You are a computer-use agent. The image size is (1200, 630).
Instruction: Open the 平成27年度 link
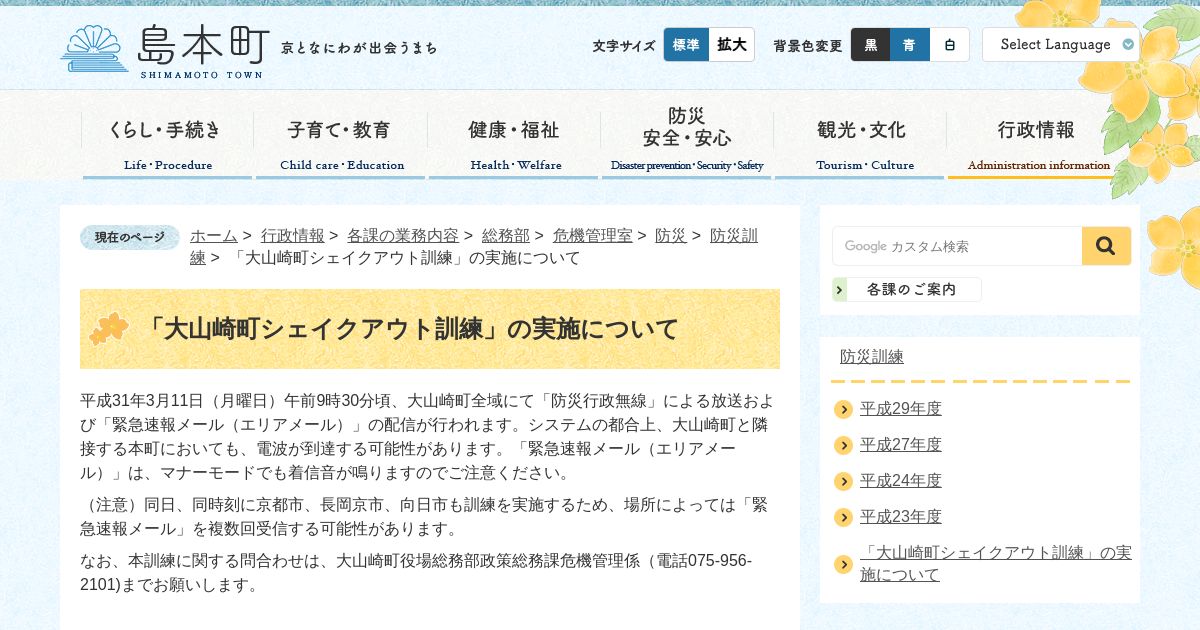coord(901,445)
